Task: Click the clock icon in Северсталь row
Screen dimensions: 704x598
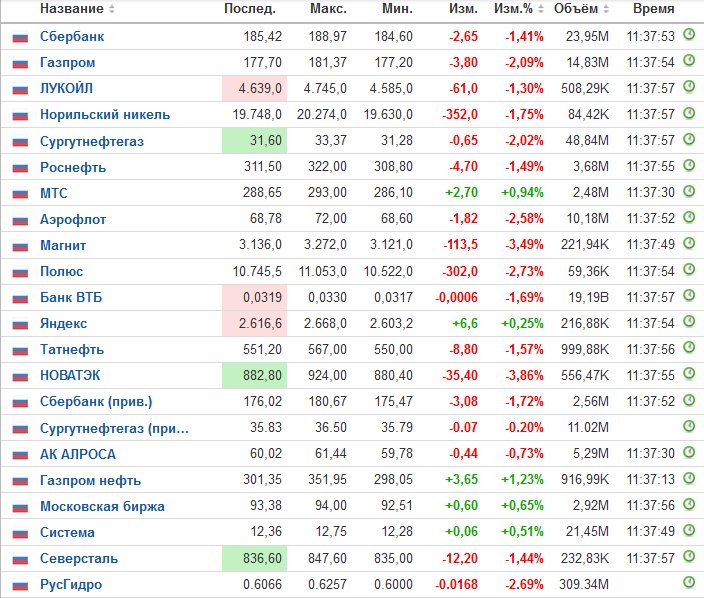Action: [689, 556]
